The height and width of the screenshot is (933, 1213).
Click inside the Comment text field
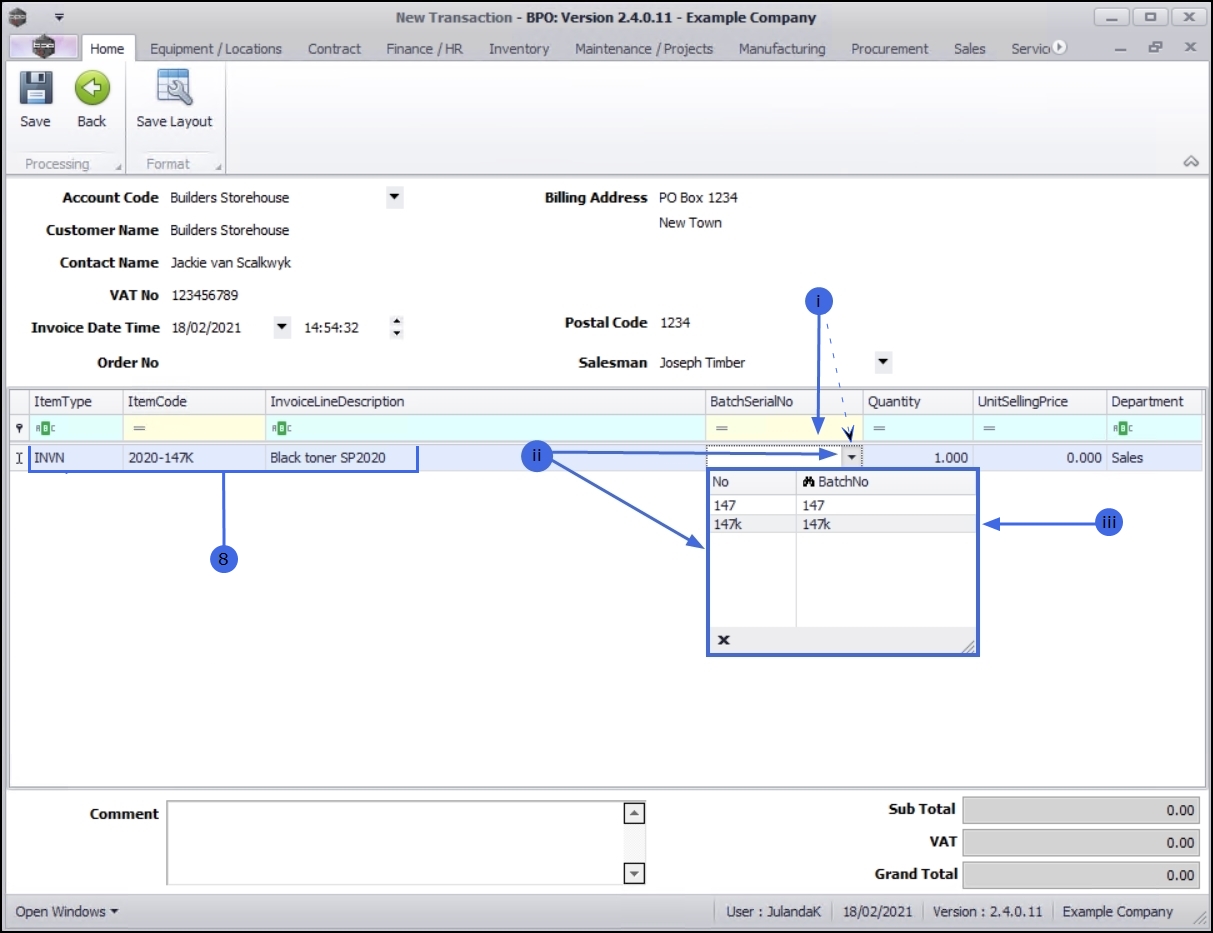point(395,842)
